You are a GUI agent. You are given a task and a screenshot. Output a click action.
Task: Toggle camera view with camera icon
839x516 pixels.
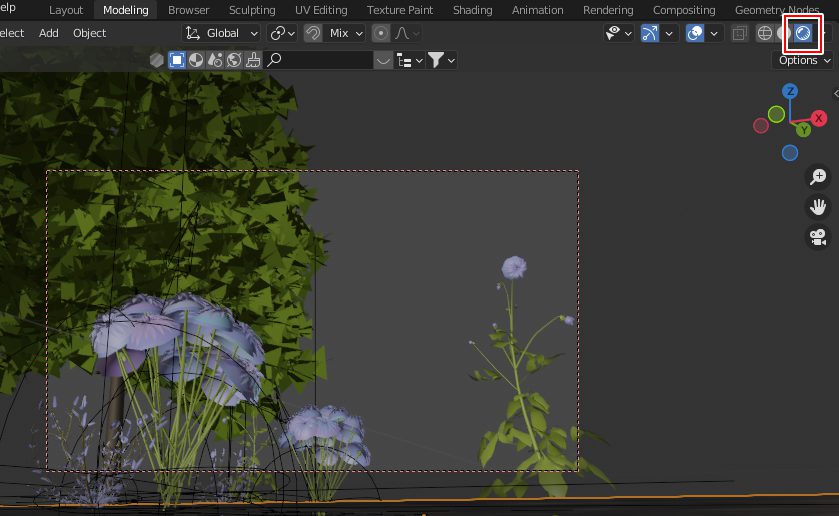[x=818, y=237]
